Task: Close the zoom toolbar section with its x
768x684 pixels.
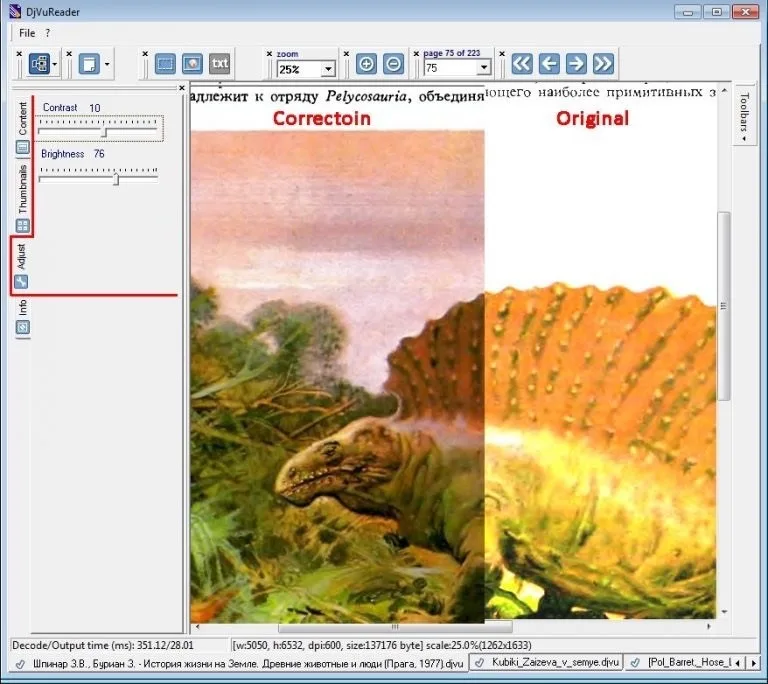Action: [x=269, y=54]
